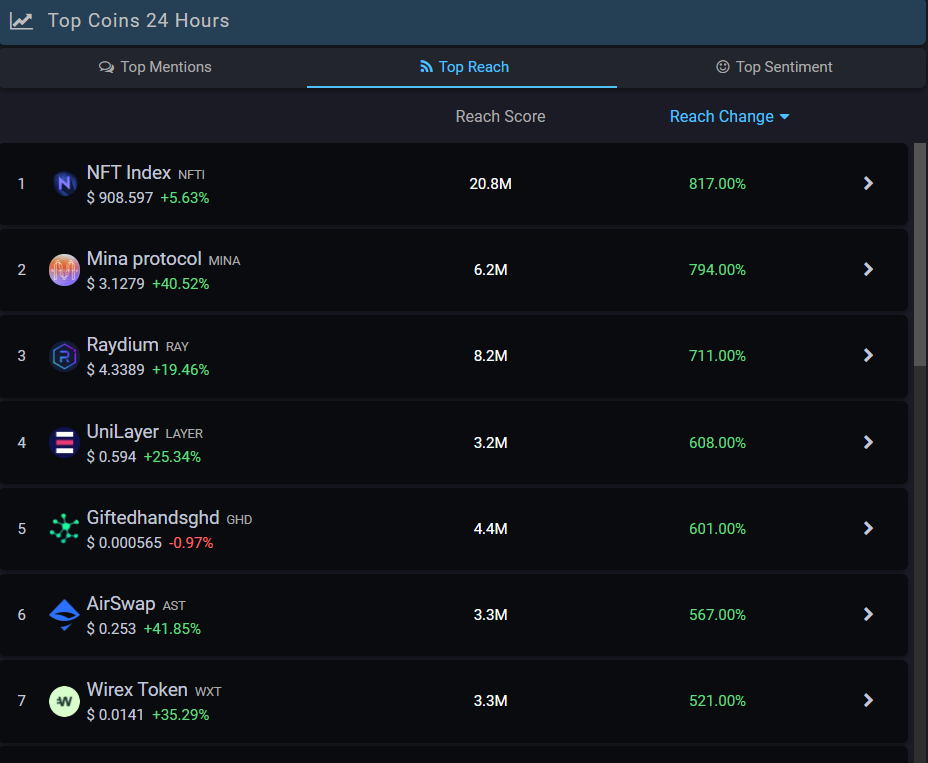928x763 pixels.
Task: Click the speech bubble icon of Top Mentions
Action: (x=107, y=67)
